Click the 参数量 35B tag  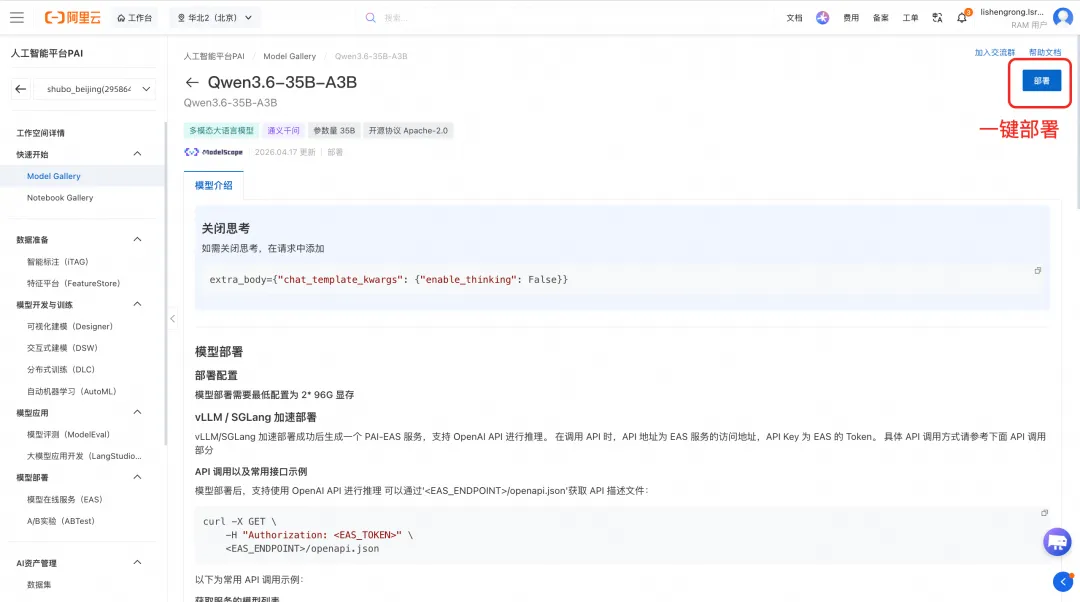pos(334,131)
